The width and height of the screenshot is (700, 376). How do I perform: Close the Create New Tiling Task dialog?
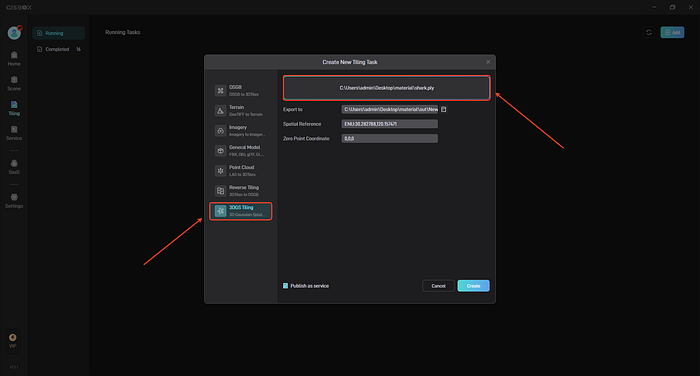tap(488, 62)
